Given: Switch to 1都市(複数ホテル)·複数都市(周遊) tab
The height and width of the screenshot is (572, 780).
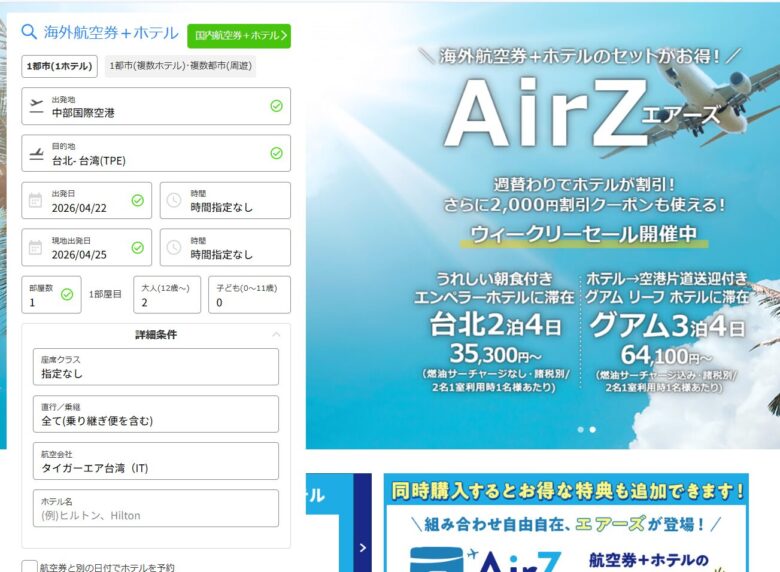Looking at the screenshot, I should 181,66.
